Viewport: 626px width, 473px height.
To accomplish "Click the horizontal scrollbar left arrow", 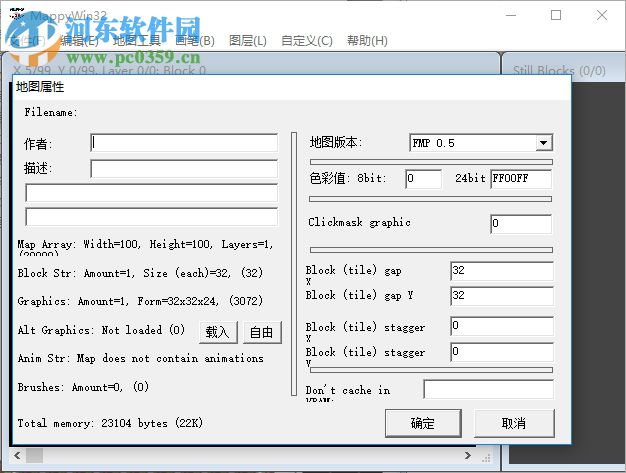I will click(x=17, y=455).
